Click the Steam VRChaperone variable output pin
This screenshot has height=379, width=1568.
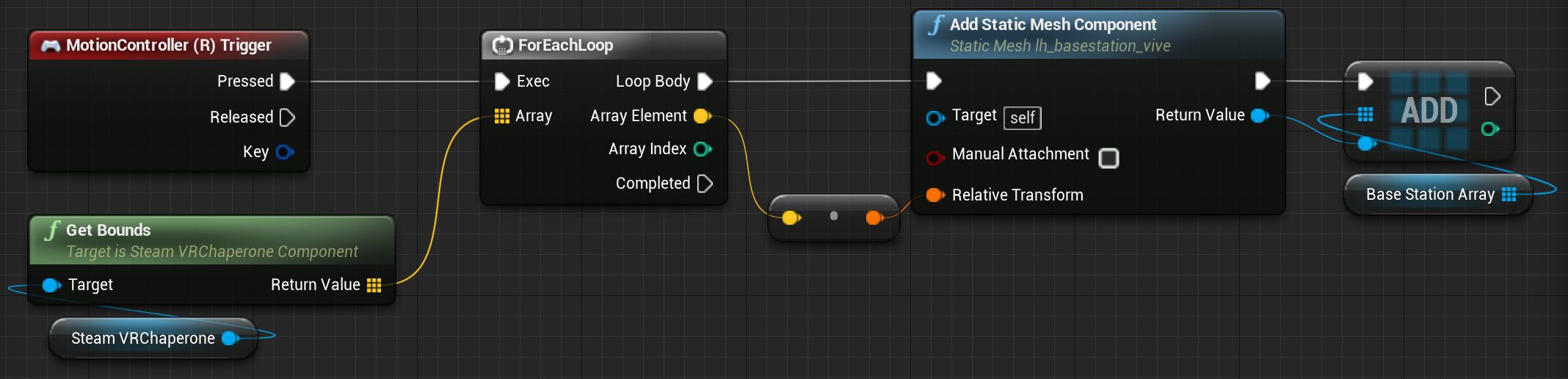[231, 338]
